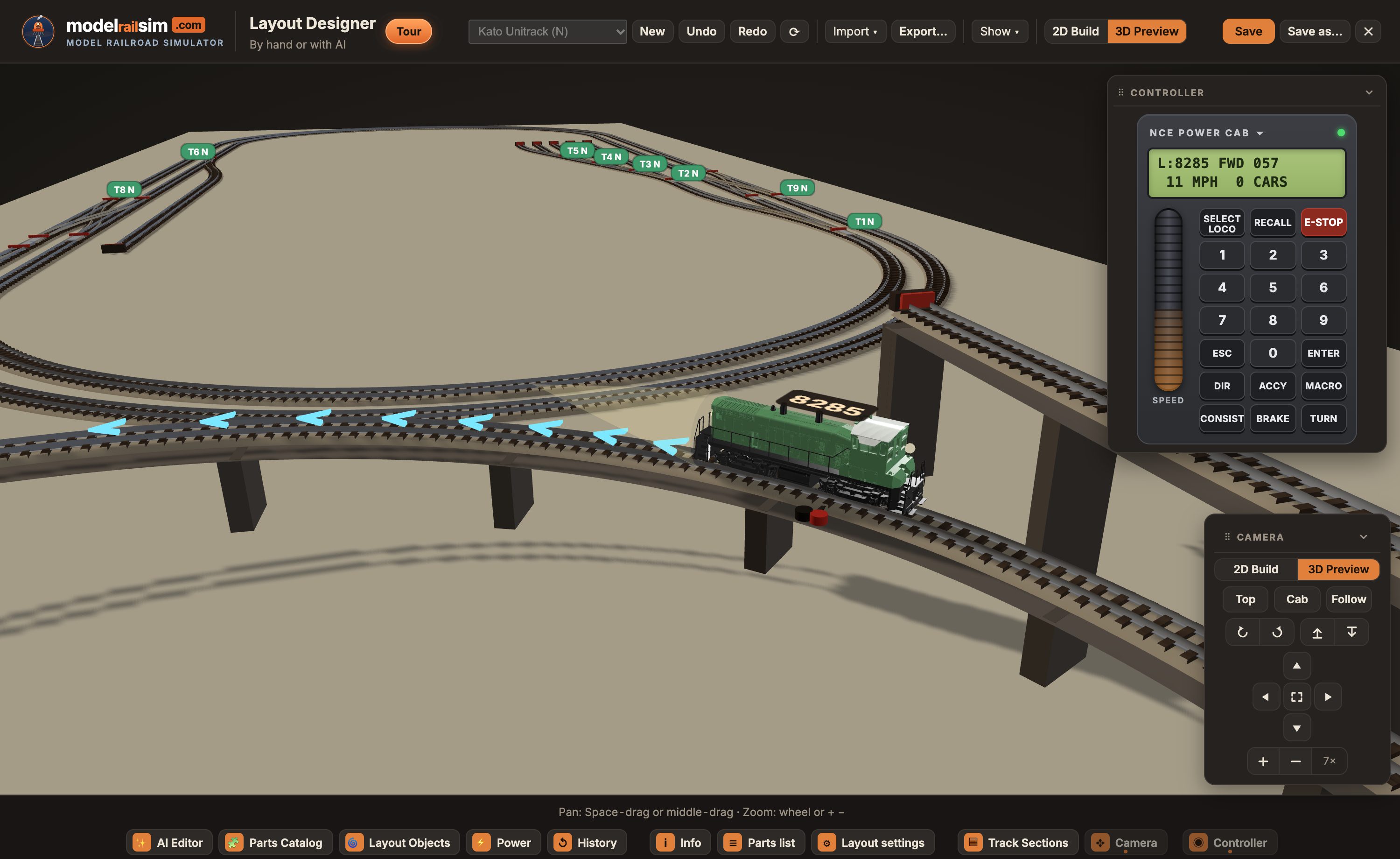Select Follow camera view
The width and height of the screenshot is (1400, 859).
(x=1348, y=599)
